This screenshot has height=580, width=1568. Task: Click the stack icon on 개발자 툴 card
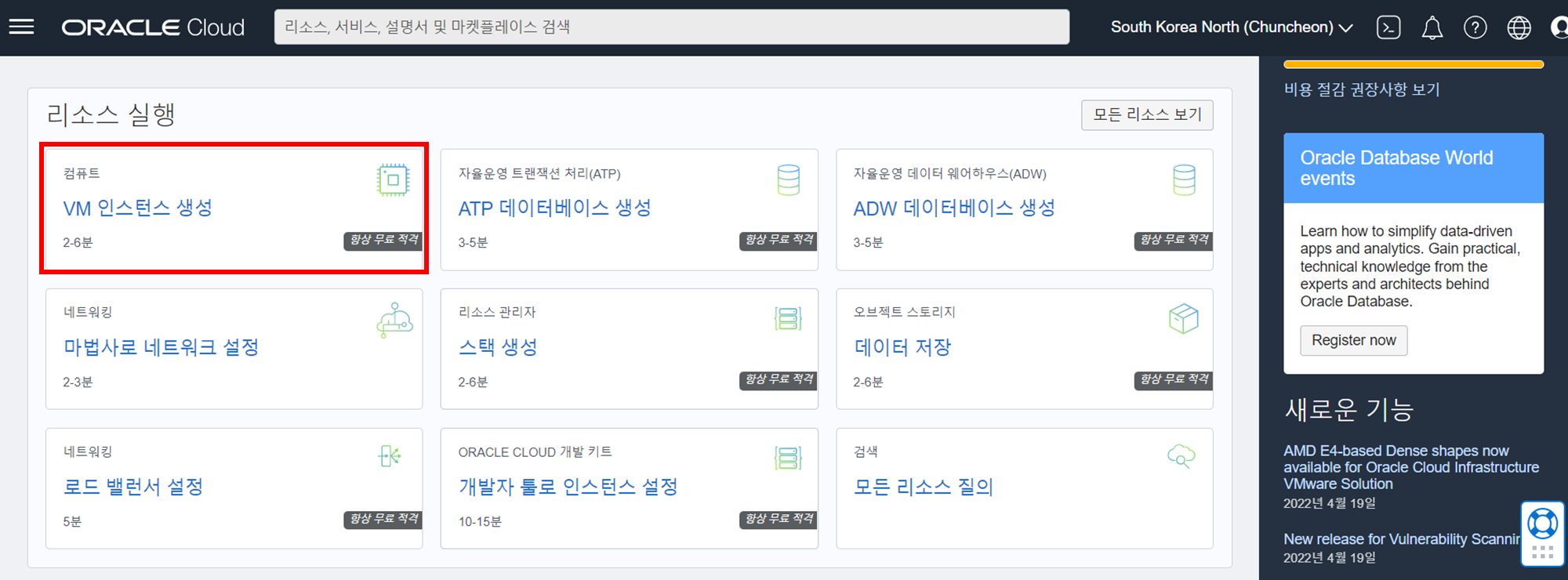click(x=788, y=458)
